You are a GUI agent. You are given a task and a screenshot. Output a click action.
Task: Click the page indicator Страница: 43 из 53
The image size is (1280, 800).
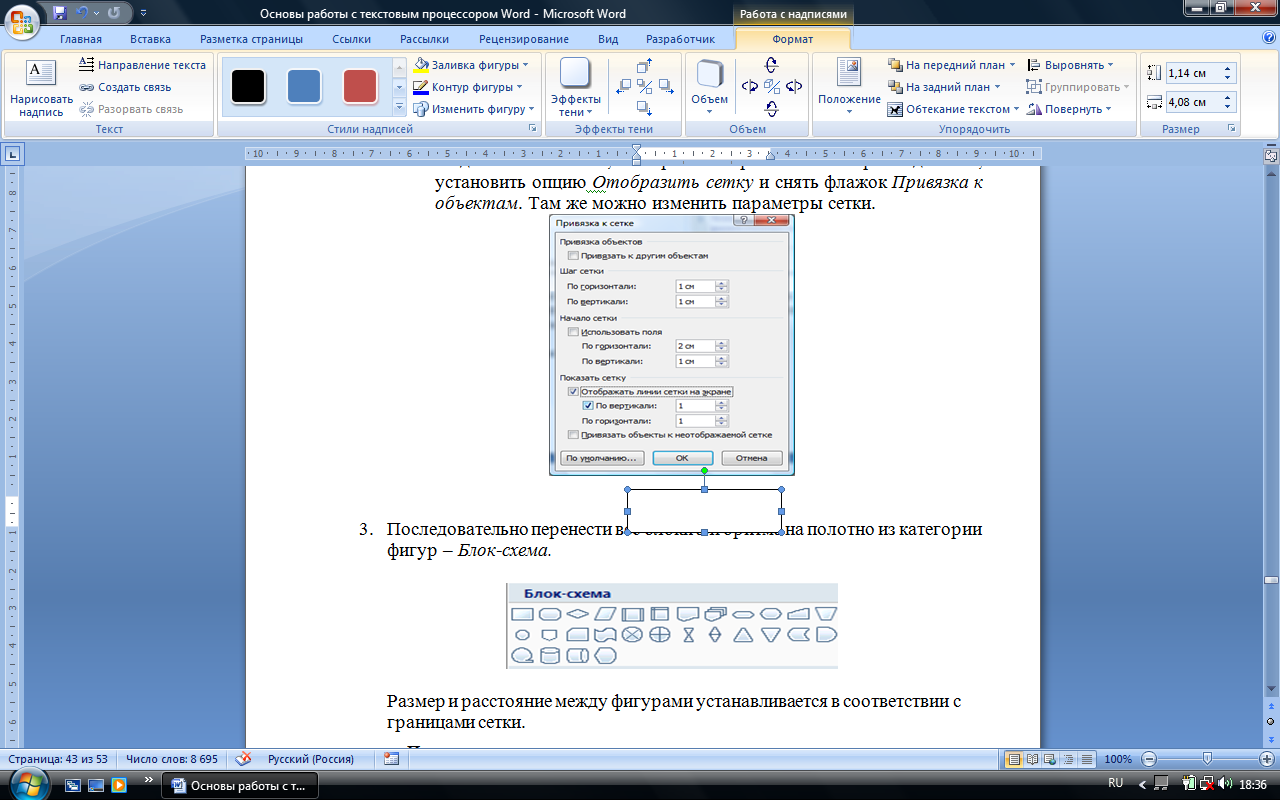[56, 759]
